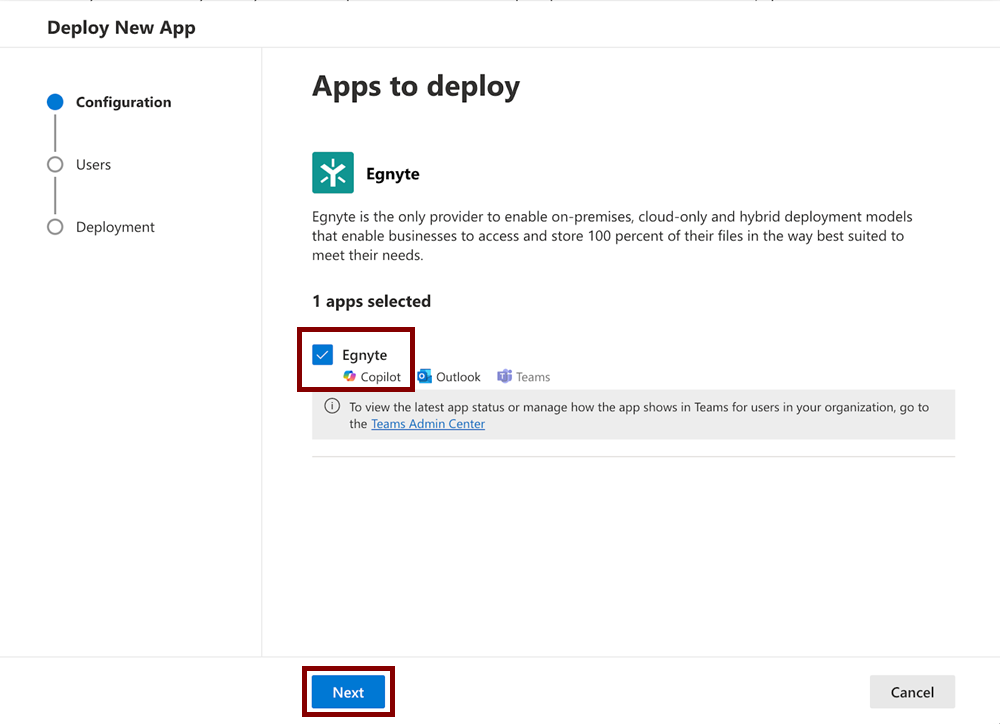Click the bold Egnyte heading beside the logo

(393, 174)
